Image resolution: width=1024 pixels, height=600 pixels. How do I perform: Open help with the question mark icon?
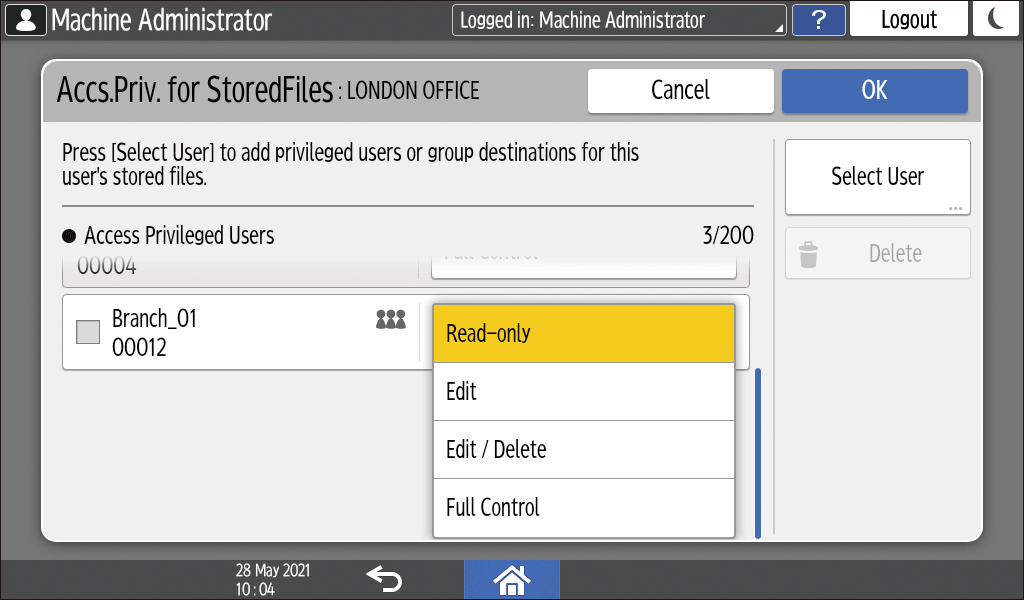tap(818, 20)
